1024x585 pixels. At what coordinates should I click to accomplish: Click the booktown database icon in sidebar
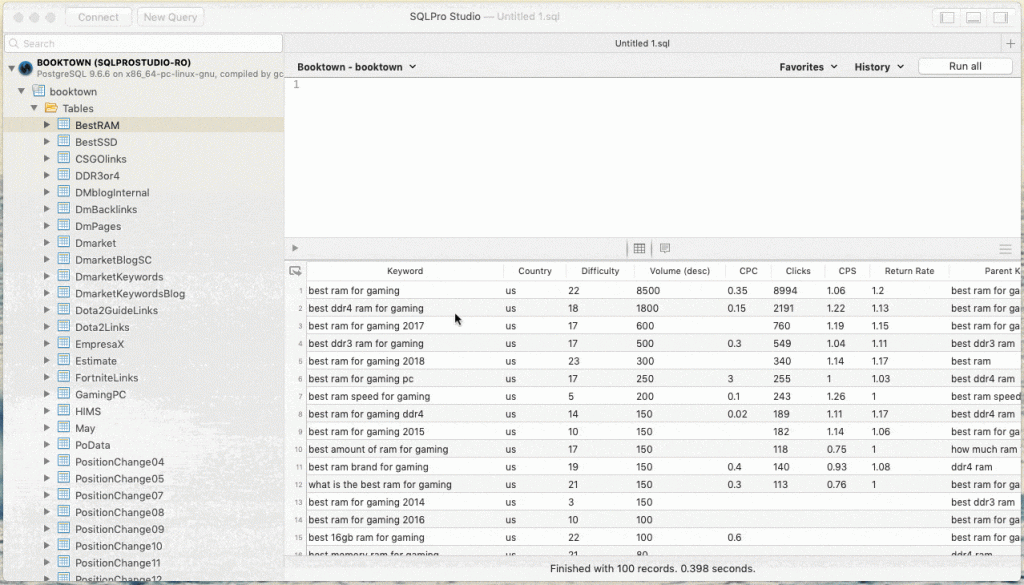40,91
